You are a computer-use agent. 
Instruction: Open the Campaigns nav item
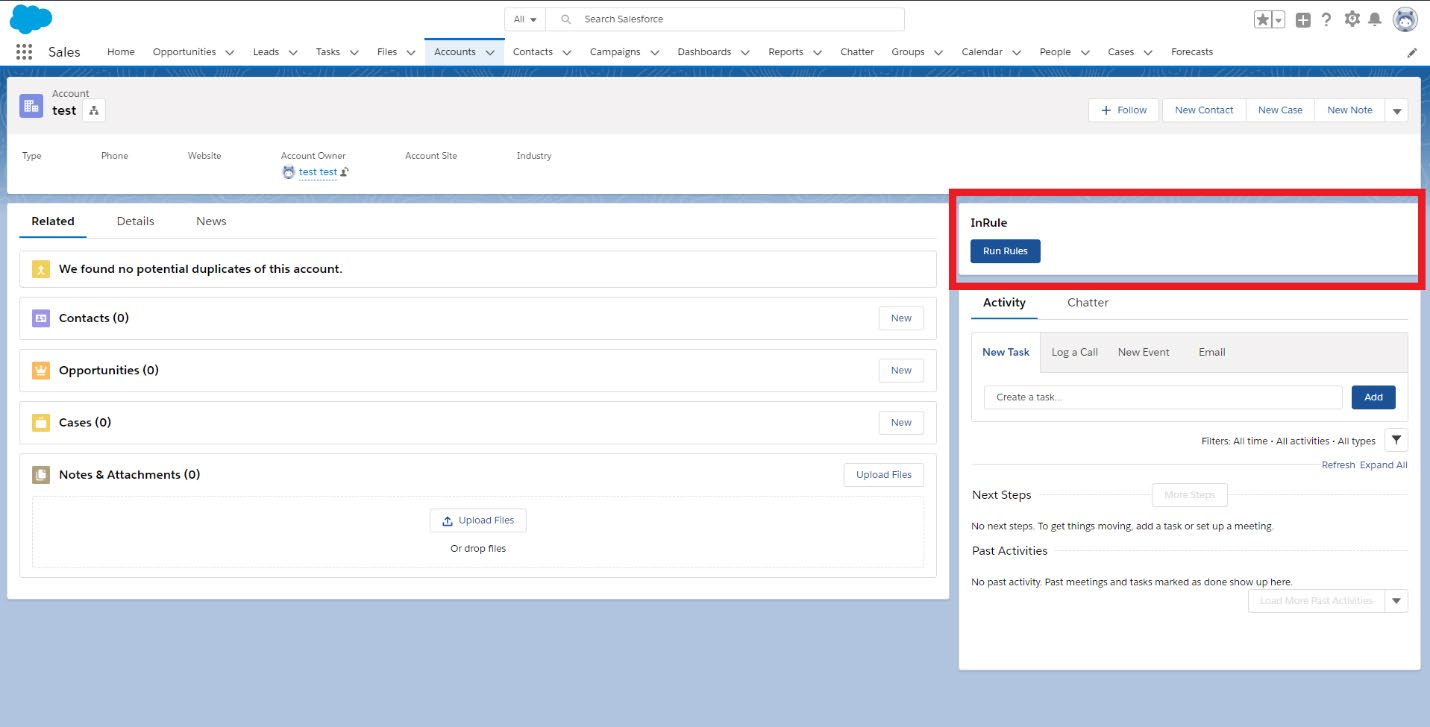pyautogui.click(x=615, y=52)
